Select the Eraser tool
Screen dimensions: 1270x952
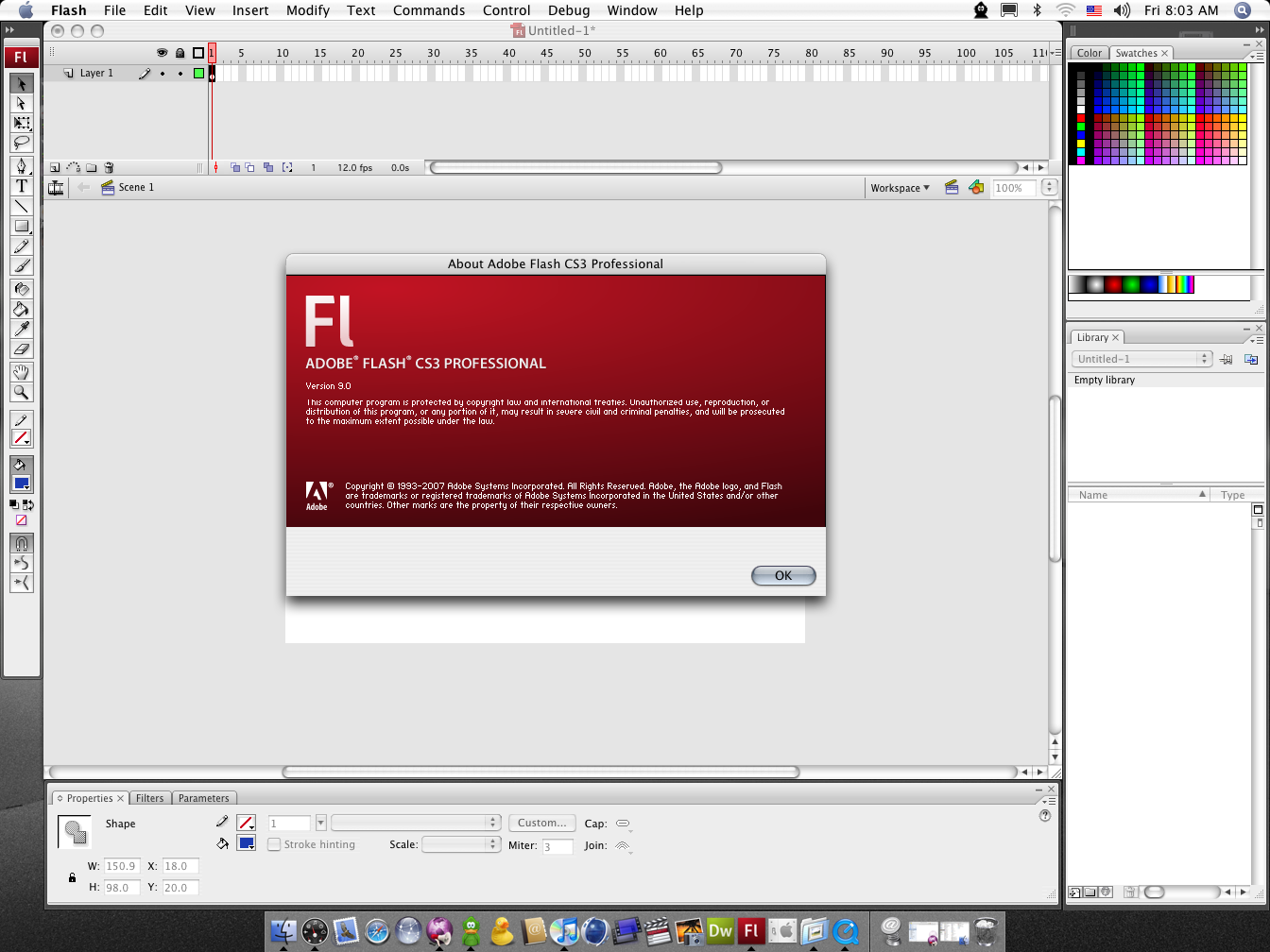[x=21, y=348]
